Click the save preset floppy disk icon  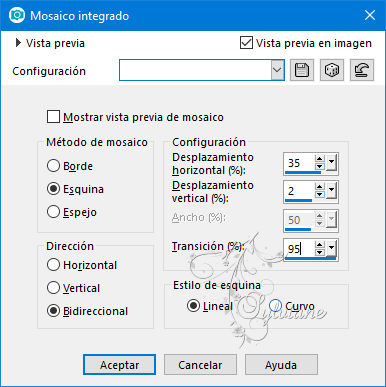[x=302, y=70]
